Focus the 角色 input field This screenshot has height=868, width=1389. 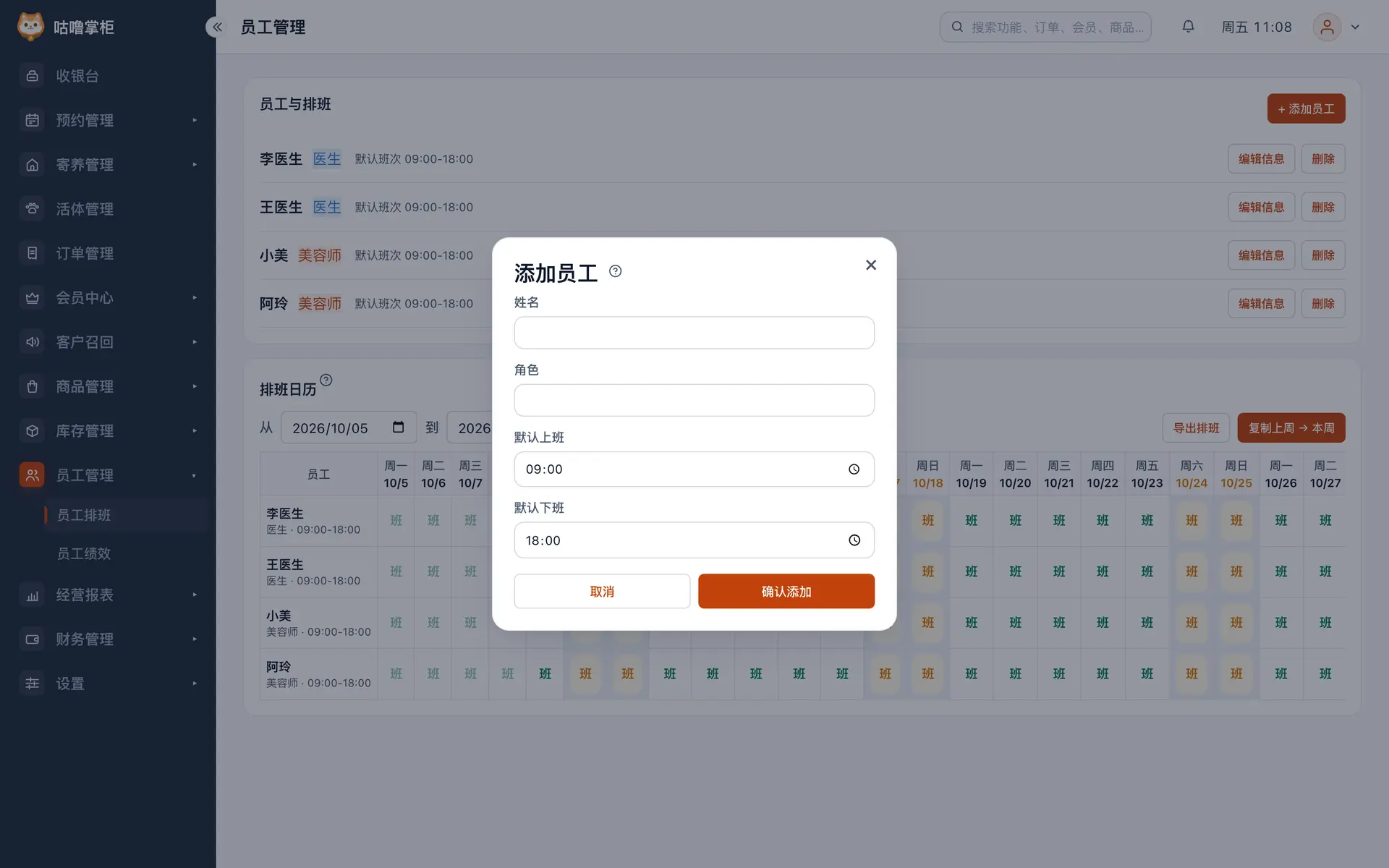[x=694, y=400]
